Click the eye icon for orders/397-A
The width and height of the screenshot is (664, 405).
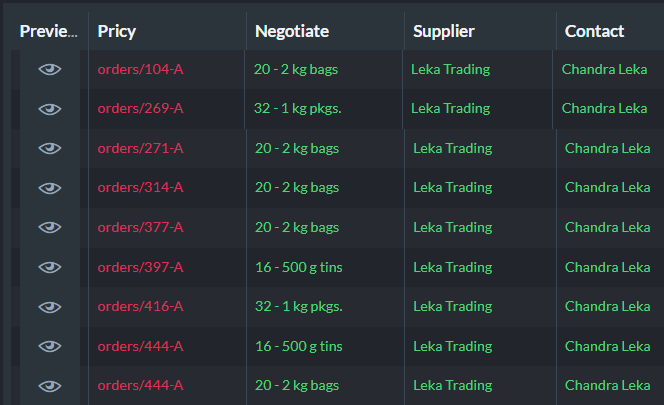click(50, 267)
